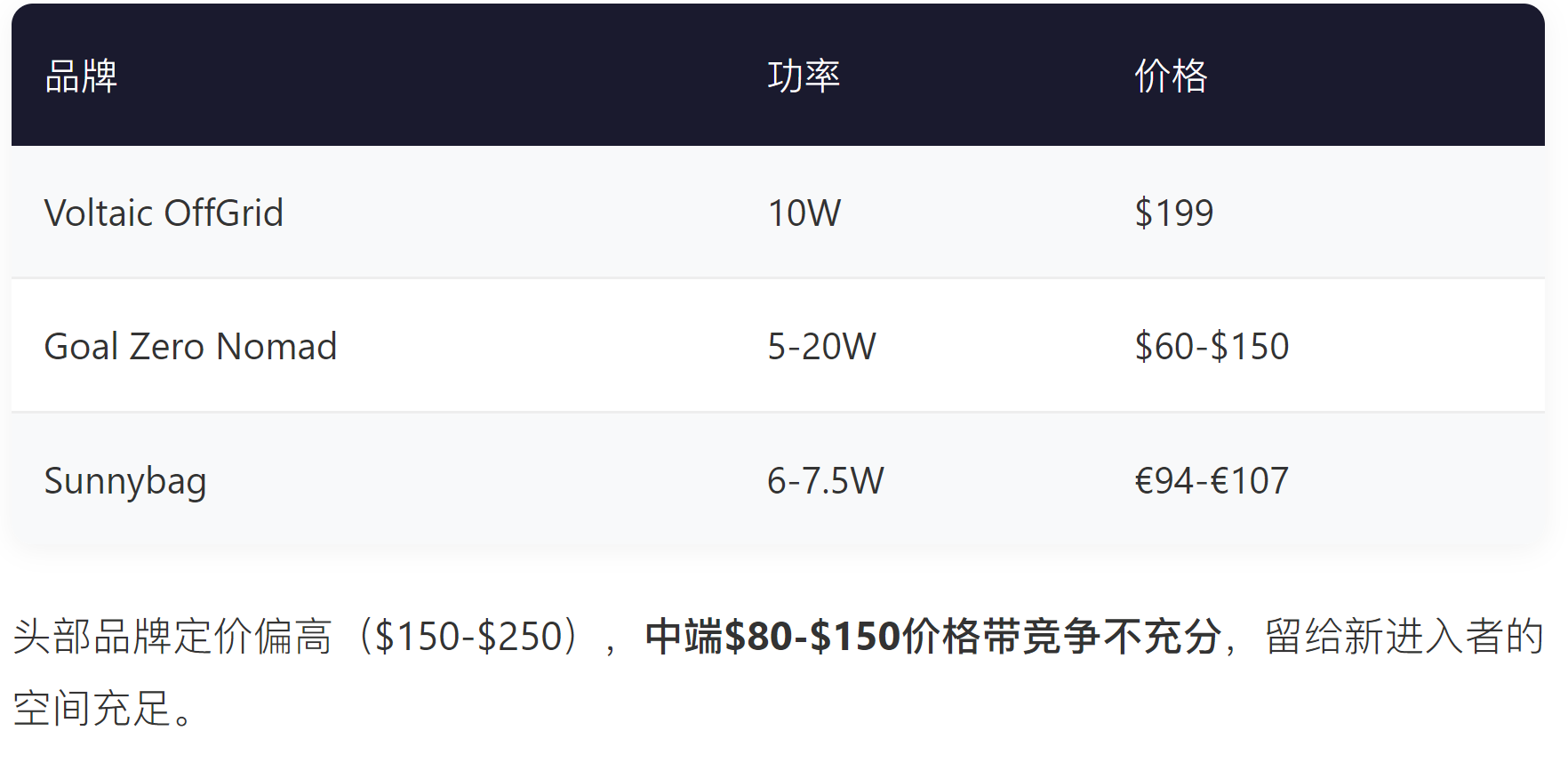This screenshot has height=779, width=1568.
Task: Click the 留给新进入者的 phrase
Action: [x=1404, y=637]
